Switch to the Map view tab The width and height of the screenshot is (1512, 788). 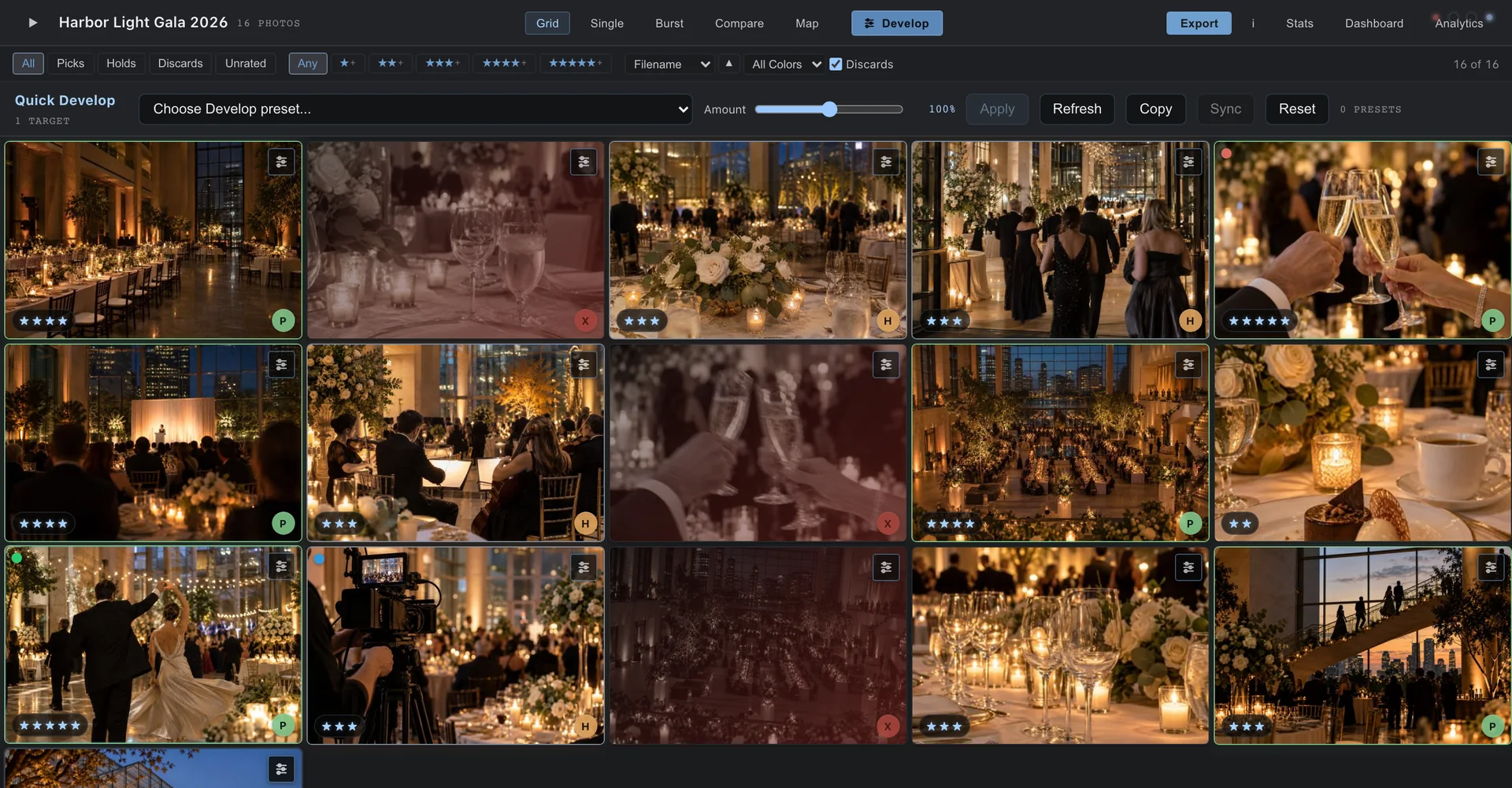807,23
